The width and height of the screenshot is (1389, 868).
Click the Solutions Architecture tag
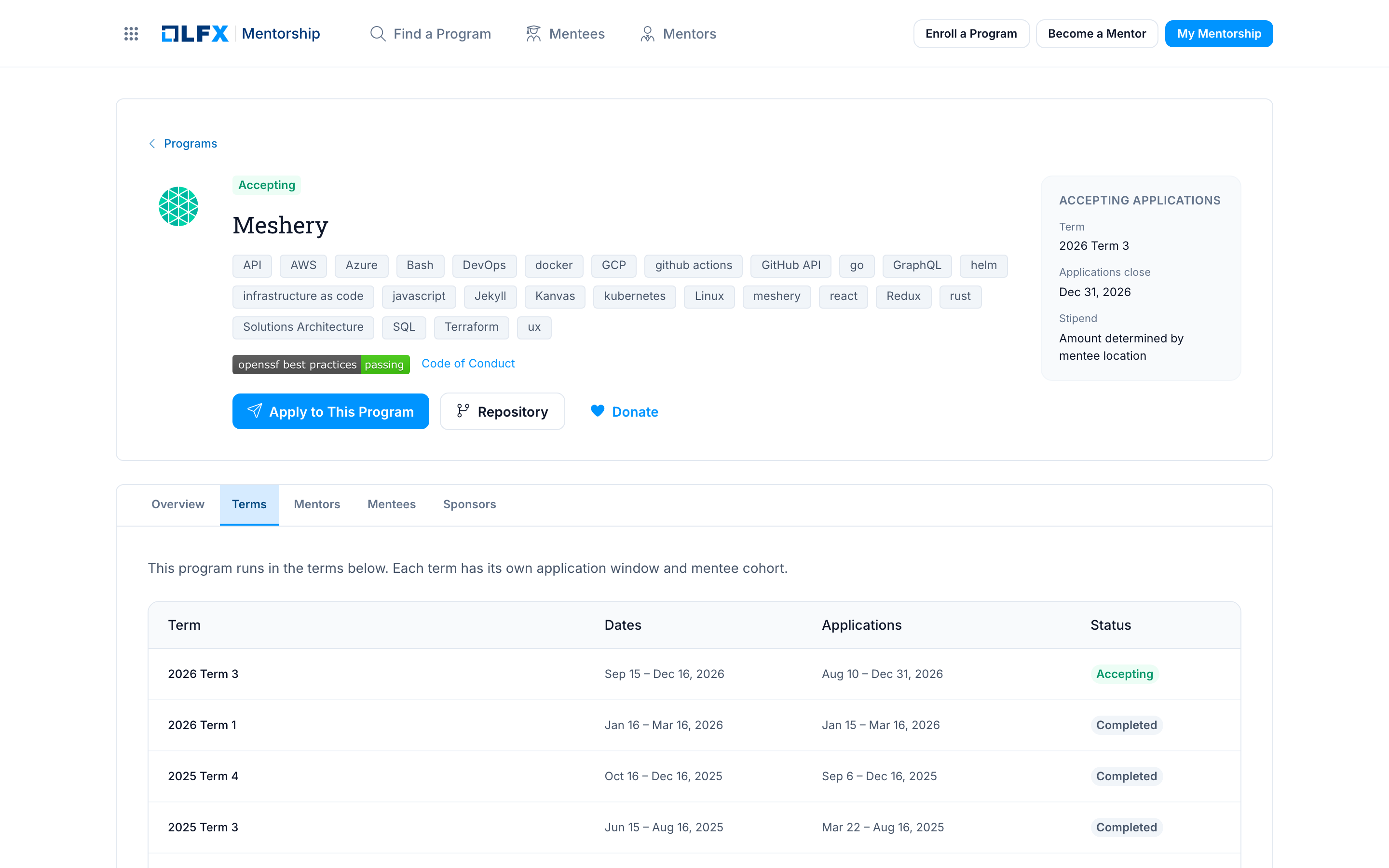[x=303, y=327]
